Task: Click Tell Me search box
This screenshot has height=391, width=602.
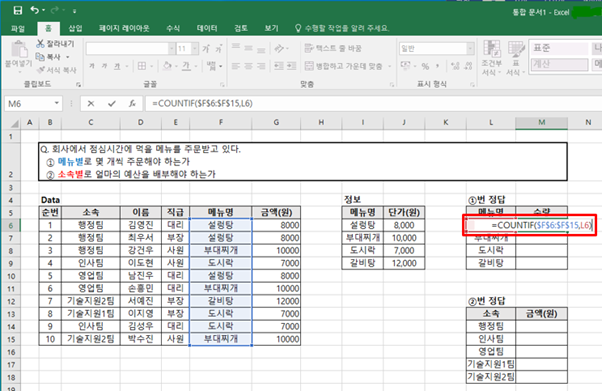Action: tap(342, 28)
